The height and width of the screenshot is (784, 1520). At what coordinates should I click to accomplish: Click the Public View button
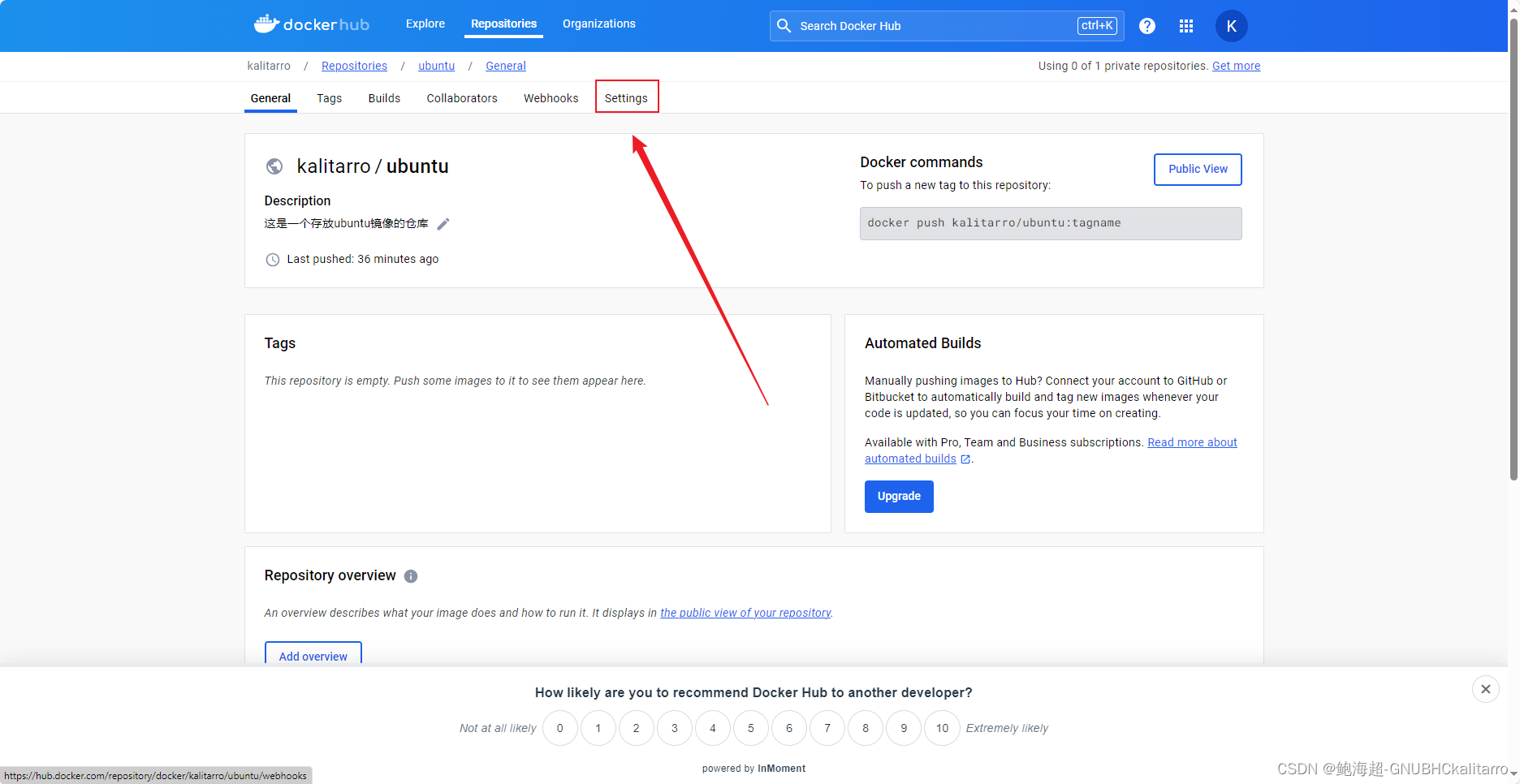1198,169
